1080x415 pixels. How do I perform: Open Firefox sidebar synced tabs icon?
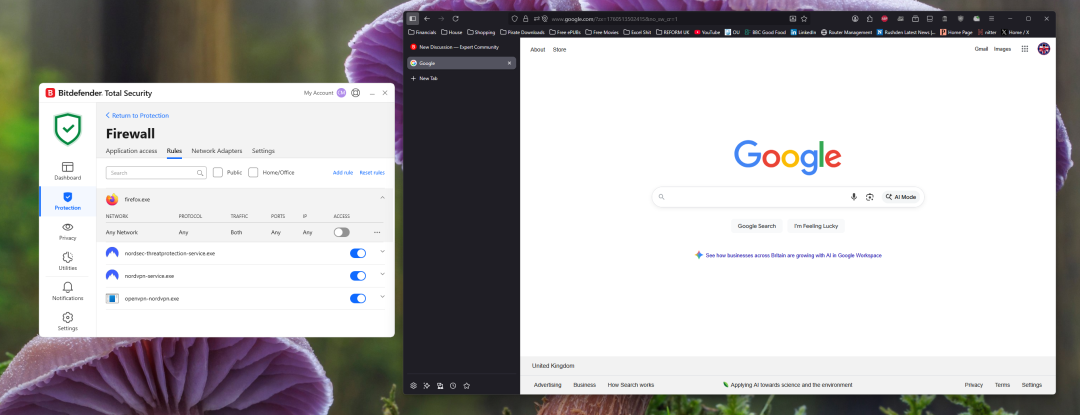tap(440, 385)
